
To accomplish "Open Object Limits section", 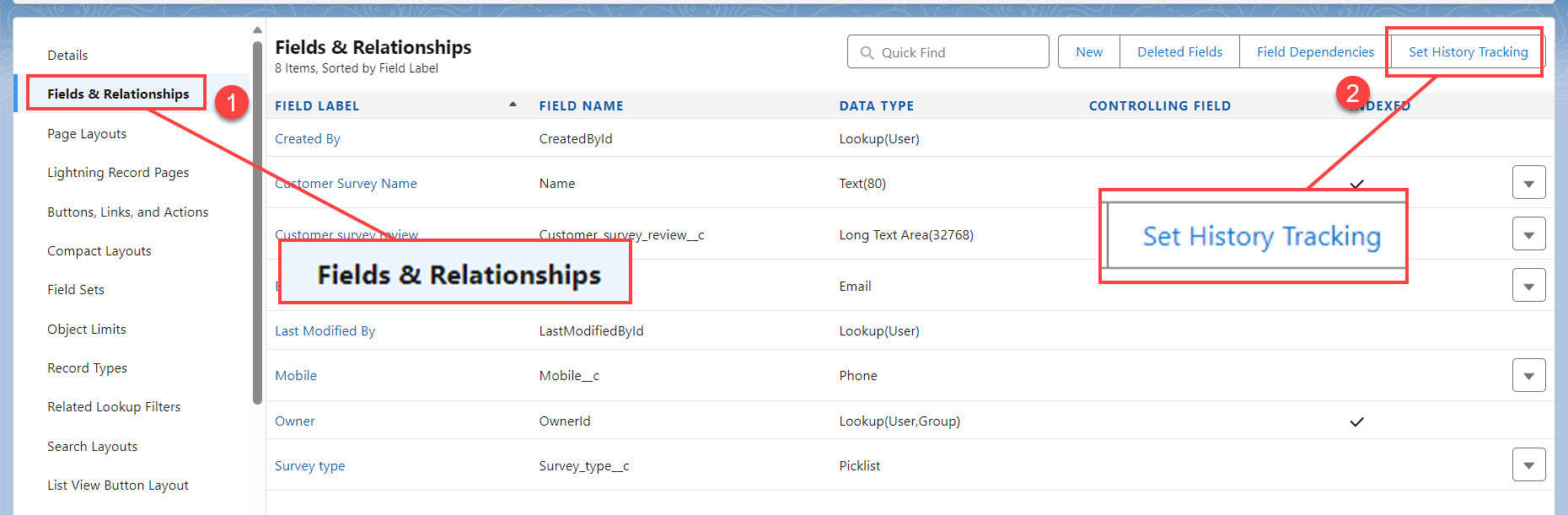I will (87, 329).
